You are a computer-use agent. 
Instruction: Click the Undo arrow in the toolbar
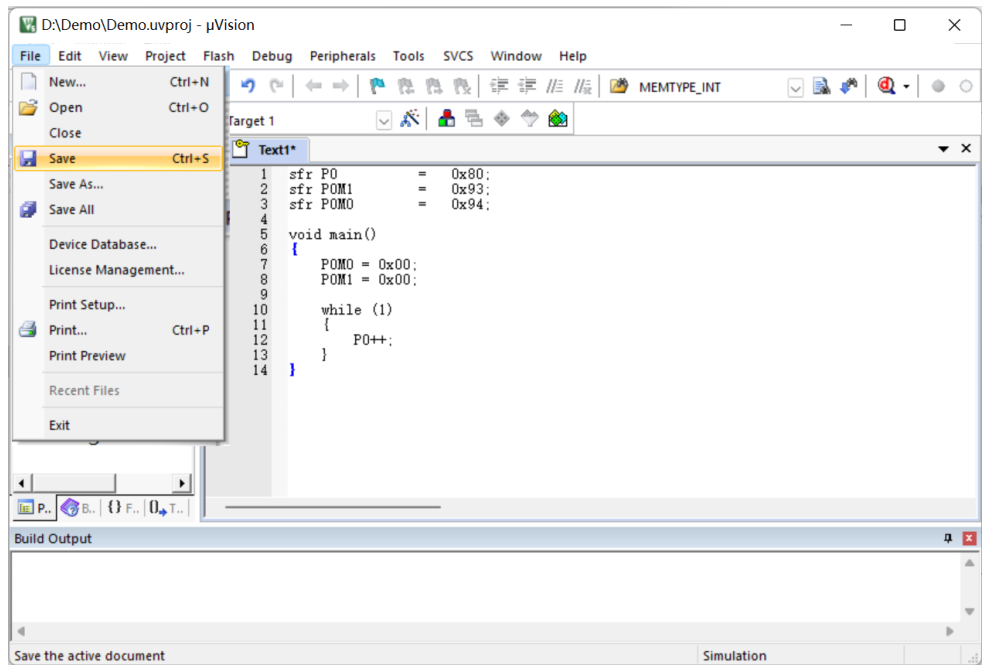(x=248, y=87)
